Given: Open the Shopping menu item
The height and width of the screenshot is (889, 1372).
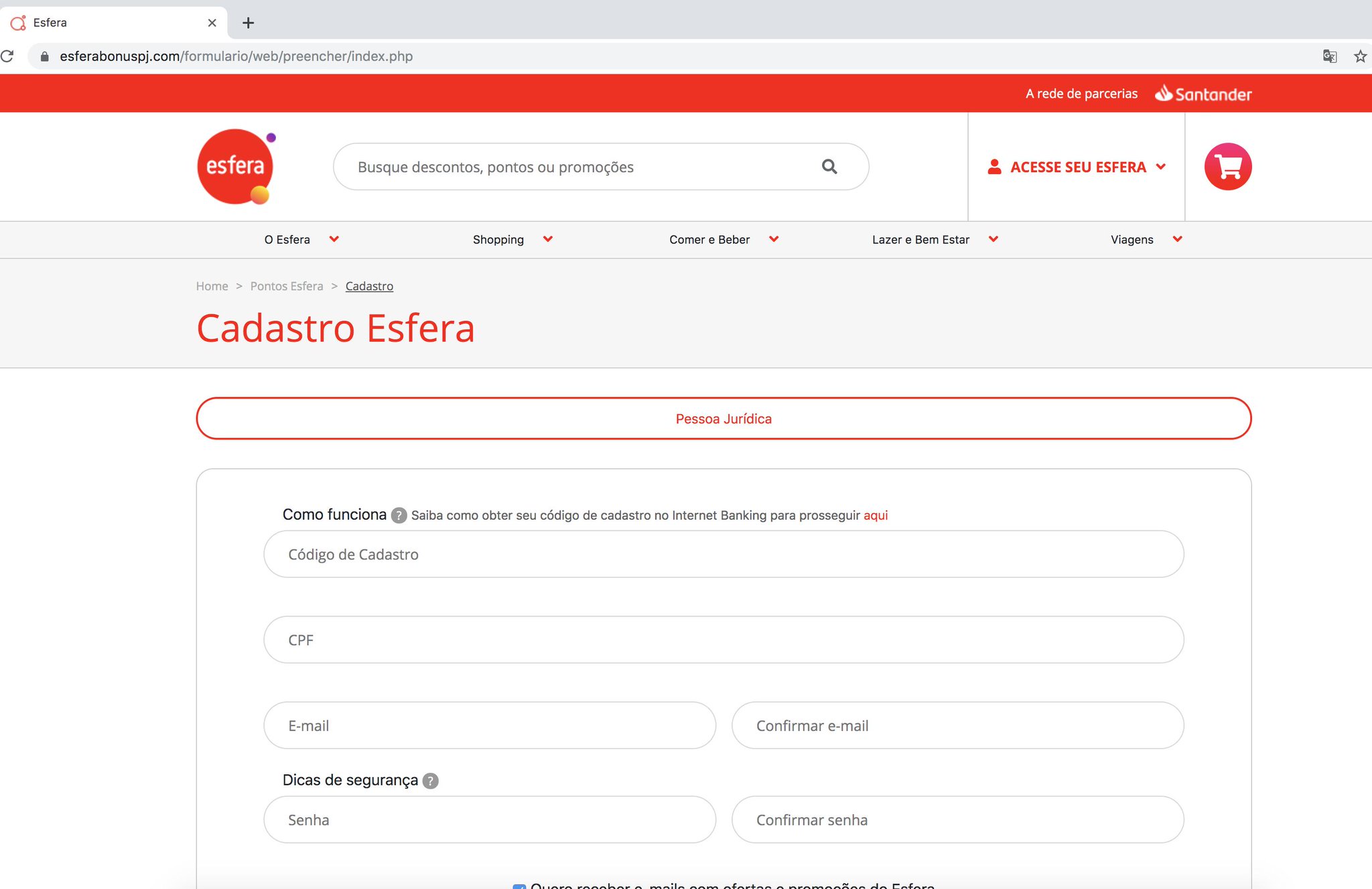Looking at the screenshot, I should (498, 240).
